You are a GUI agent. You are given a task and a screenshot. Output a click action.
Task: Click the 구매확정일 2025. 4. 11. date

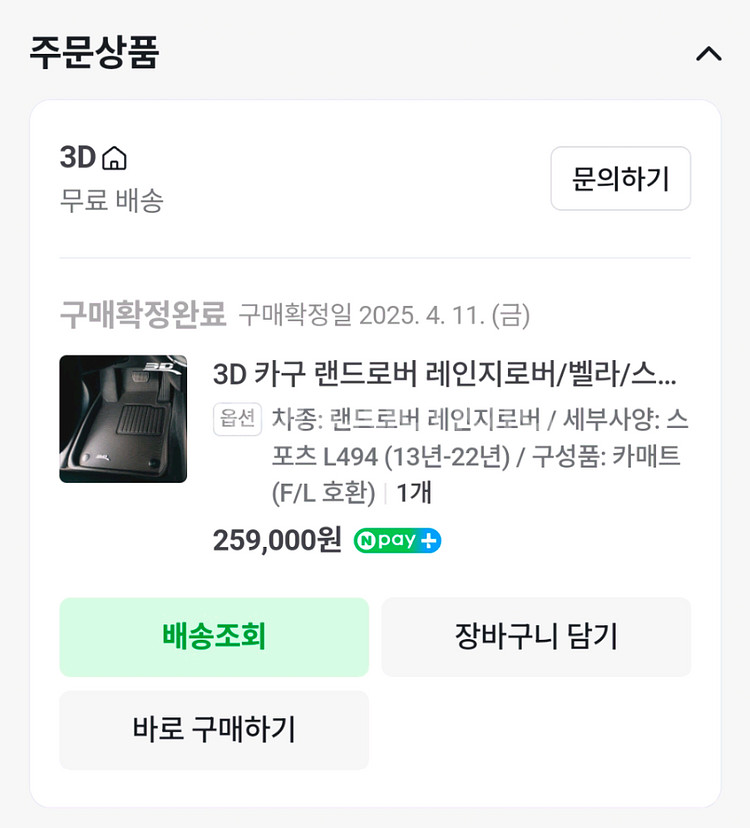tap(384, 316)
